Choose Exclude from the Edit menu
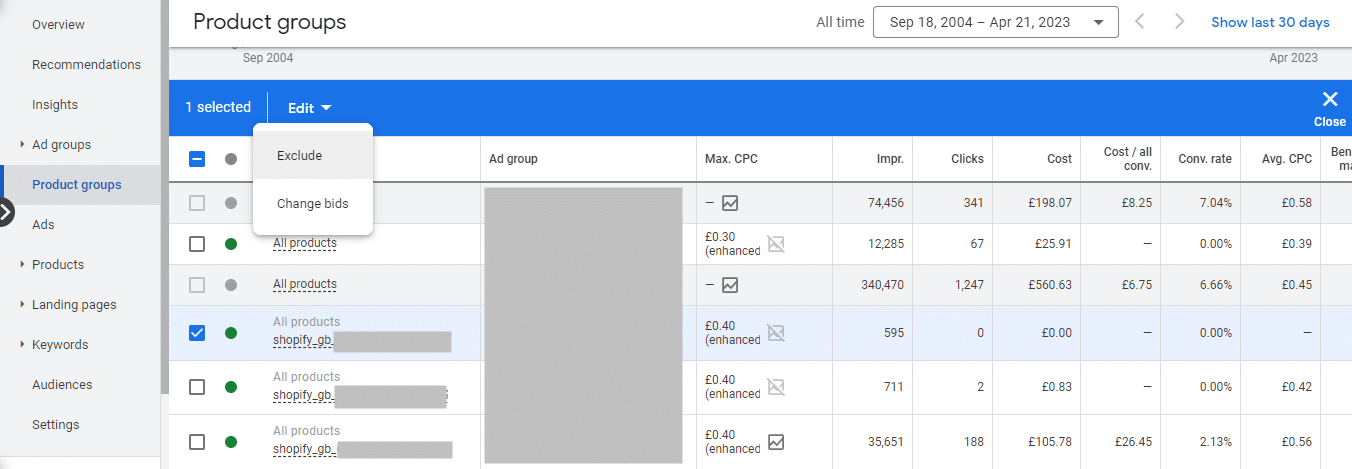 pos(300,156)
